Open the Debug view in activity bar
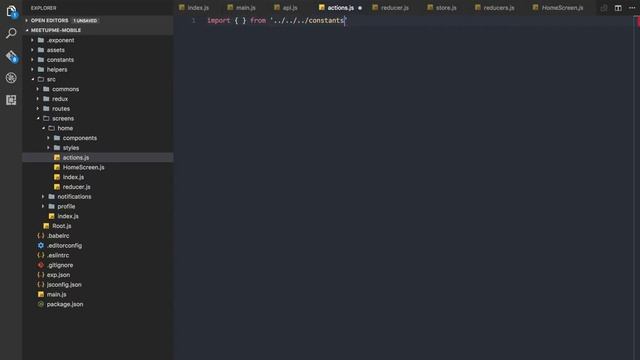The height and width of the screenshot is (360, 640). click(11, 78)
